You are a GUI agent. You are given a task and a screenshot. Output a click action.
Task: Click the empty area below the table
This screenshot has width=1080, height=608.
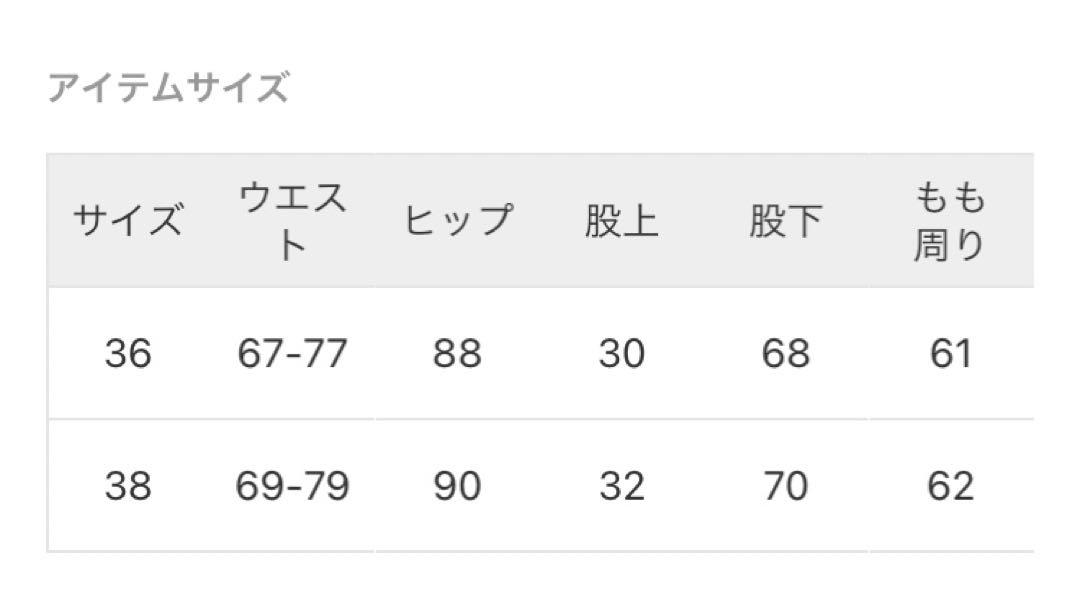point(540,580)
